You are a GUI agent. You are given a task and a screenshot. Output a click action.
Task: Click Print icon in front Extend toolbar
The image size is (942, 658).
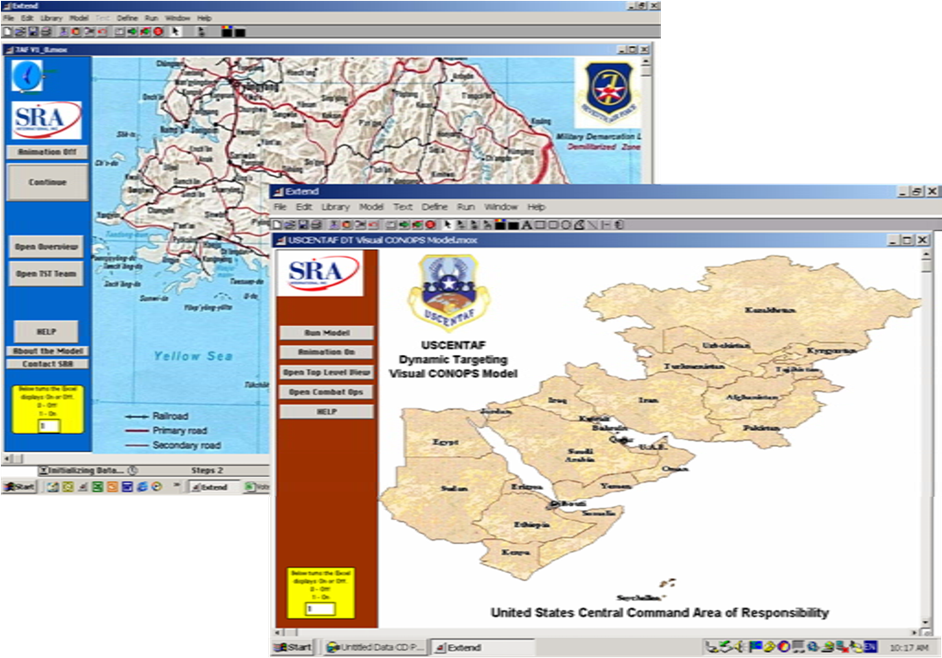[317, 225]
